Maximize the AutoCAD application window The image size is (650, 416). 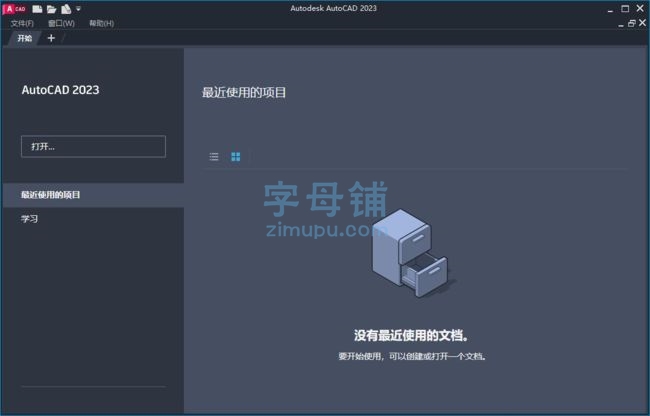pos(625,9)
